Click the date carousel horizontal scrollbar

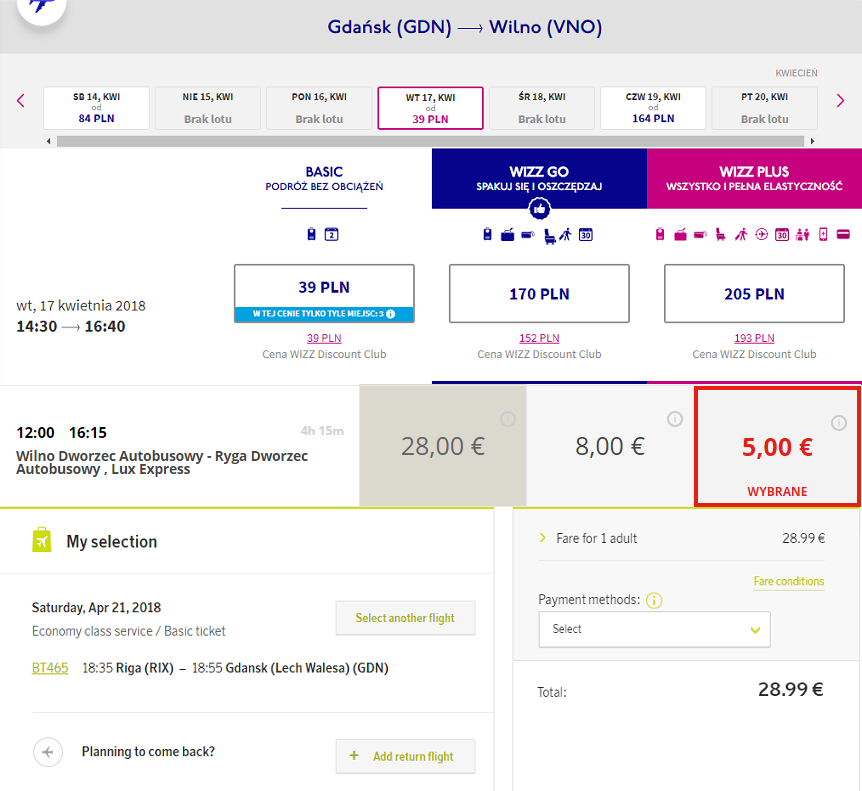click(430, 141)
